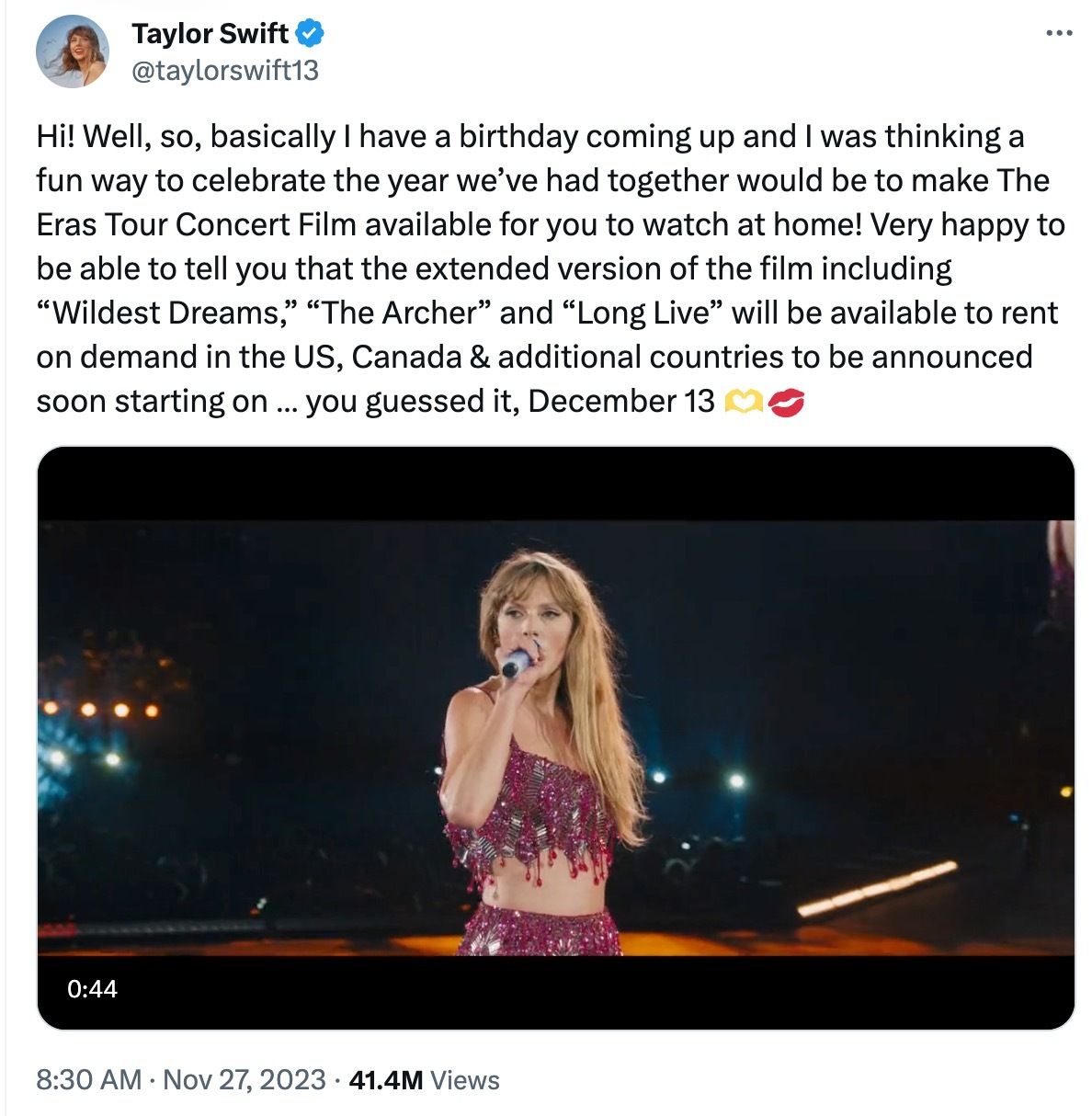This screenshot has height=1116, width=1092.
Task: Click the "December 13" date in the tweet
Action: pyautogui.click(x=621, y=401)
